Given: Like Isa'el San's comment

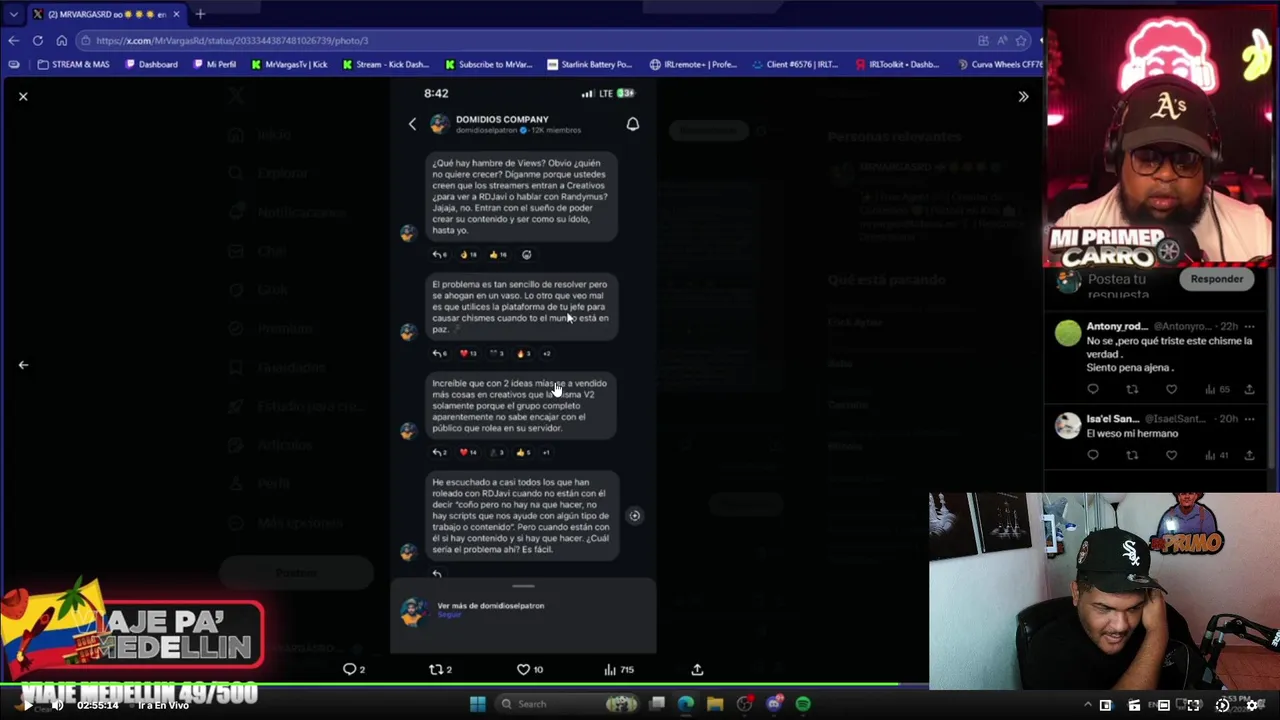Looking at the screenshot, I should point(1171,455).
